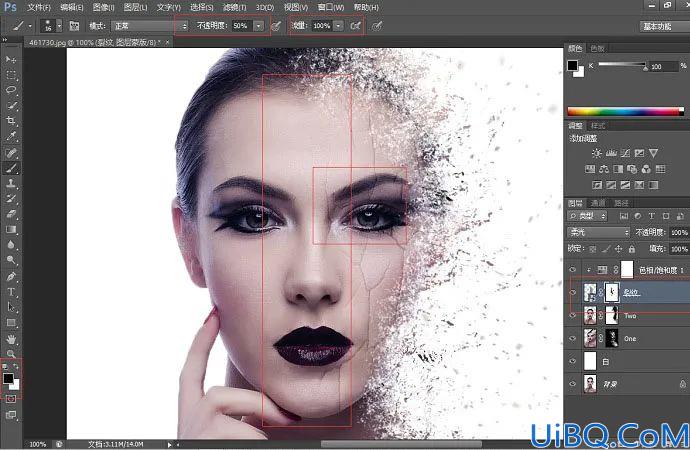
Task: Select the Clone Stamp tool
Action: (x=11, y=183)
